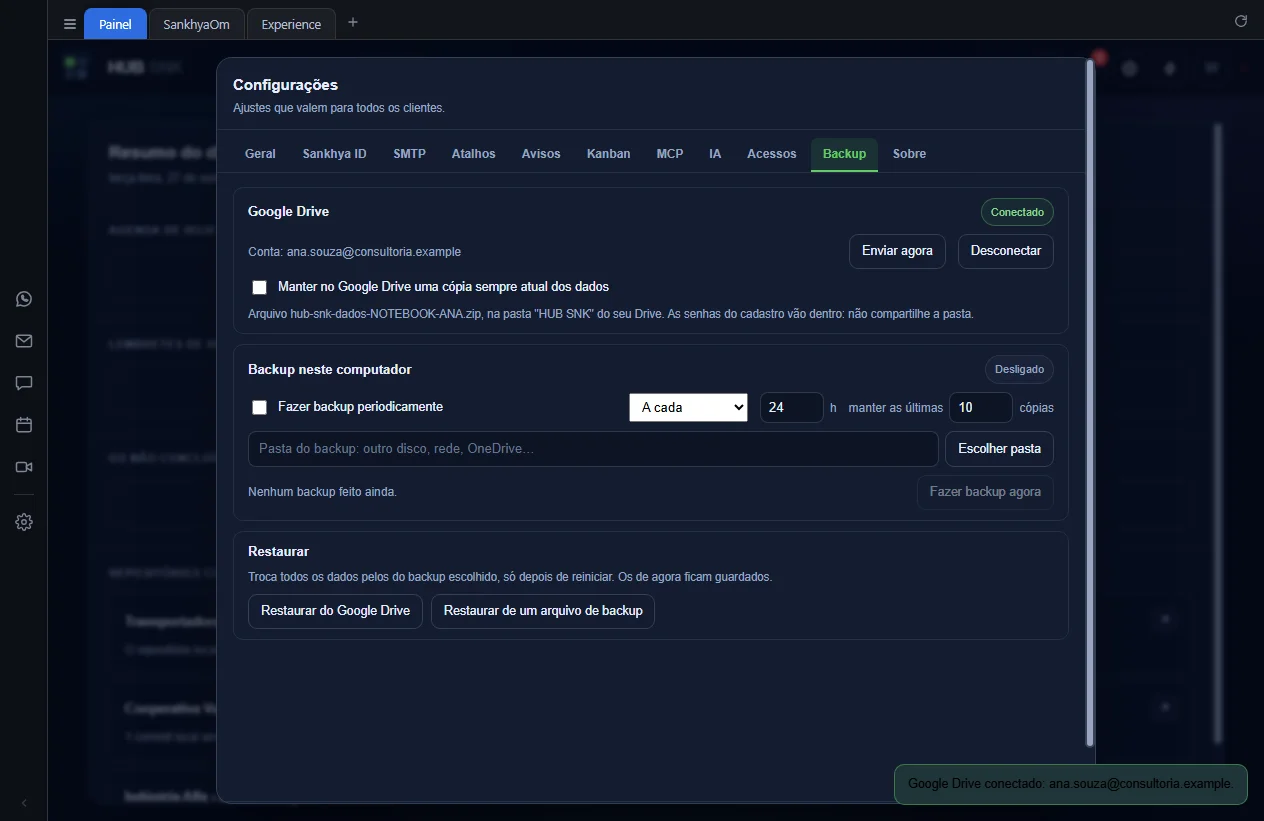The image size is (1264, 821).
Task: Click the settings gear icon in sidebar
Action: pyautogui.click(x=24, y=522)
